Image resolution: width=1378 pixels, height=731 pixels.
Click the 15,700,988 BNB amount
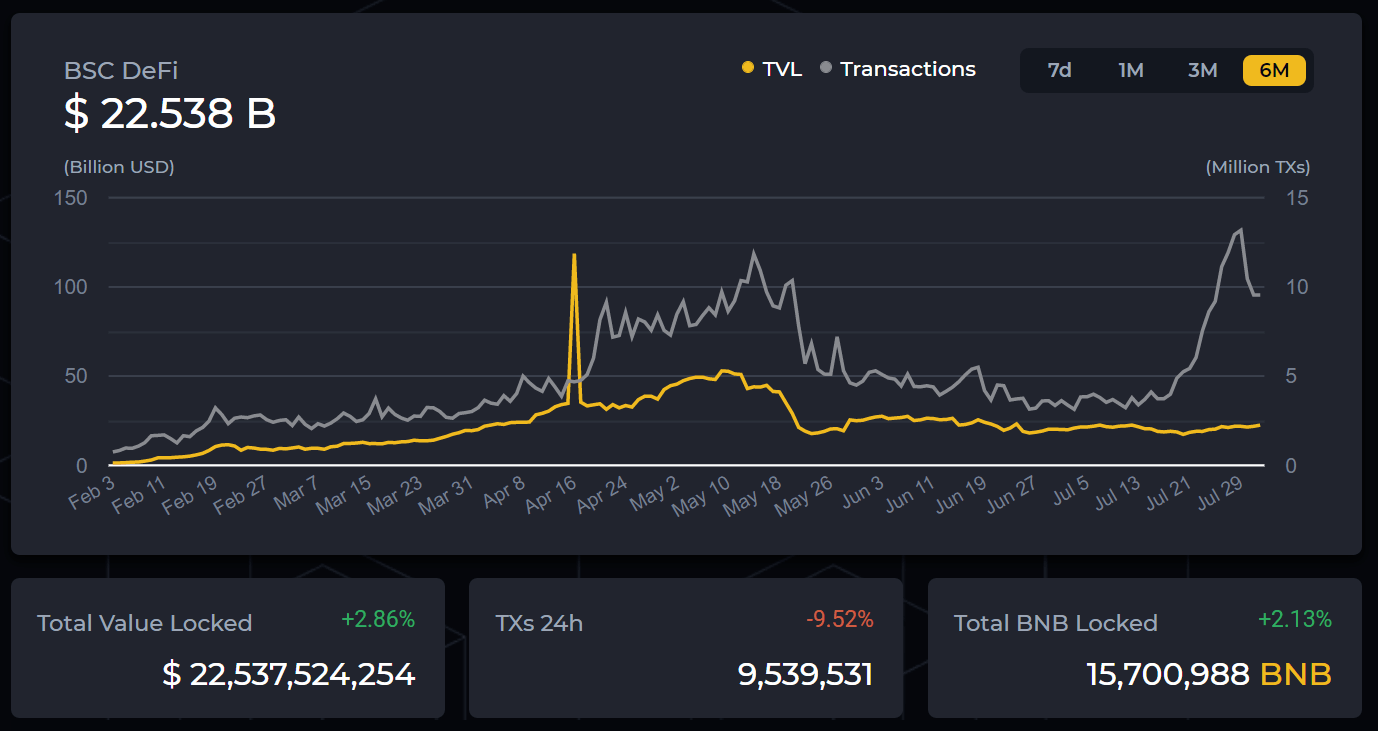pyautogui.click(x=1209, y=675)
